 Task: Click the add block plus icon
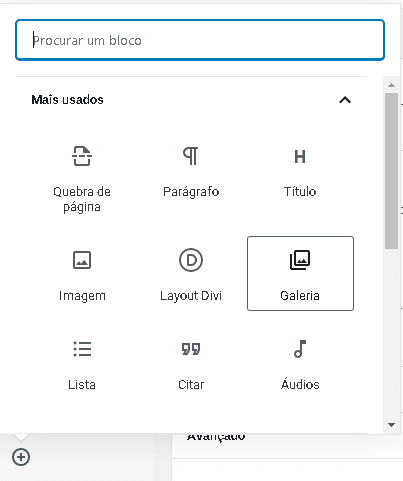click(x=21, y=457)
